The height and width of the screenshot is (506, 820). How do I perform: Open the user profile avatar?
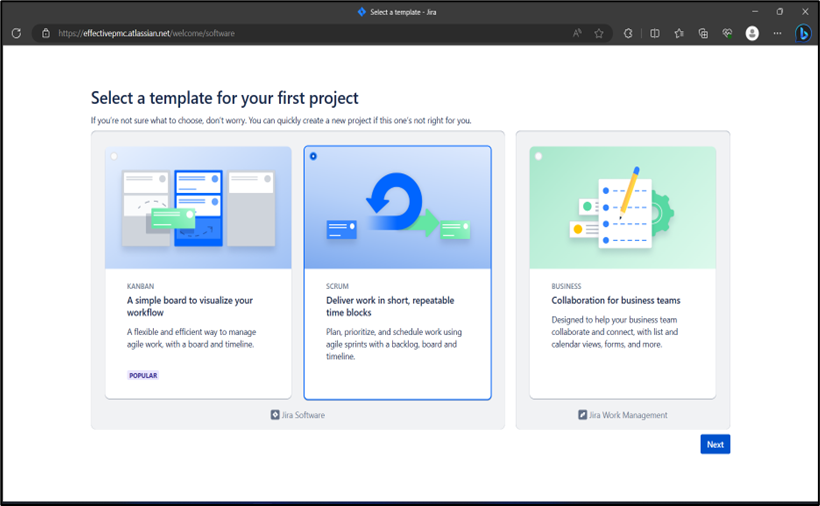coord(752,33)
